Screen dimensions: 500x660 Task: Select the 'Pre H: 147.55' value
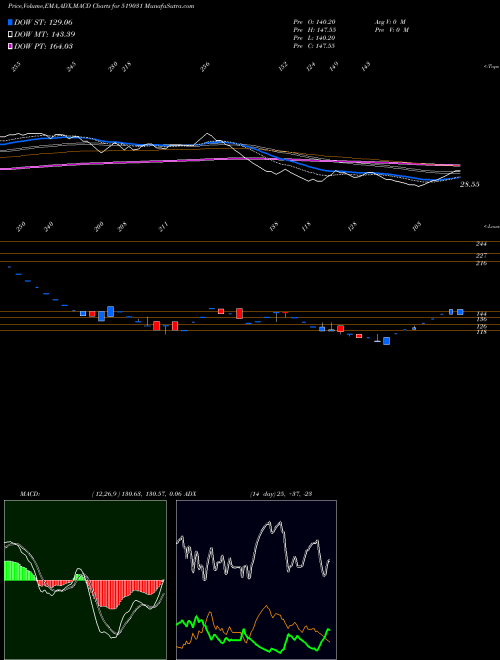coord(314,30)
